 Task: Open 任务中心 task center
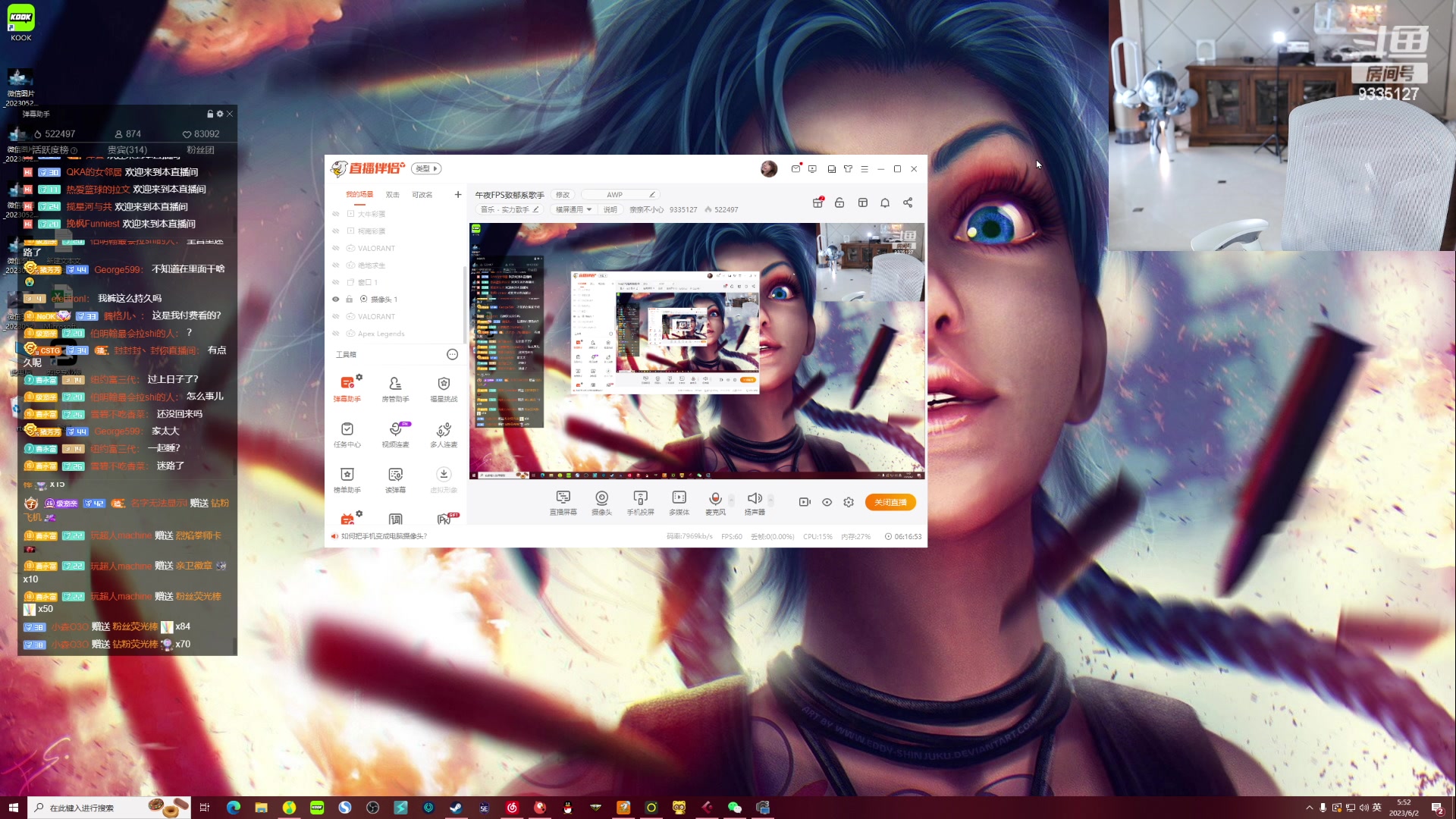click(347, 435)
